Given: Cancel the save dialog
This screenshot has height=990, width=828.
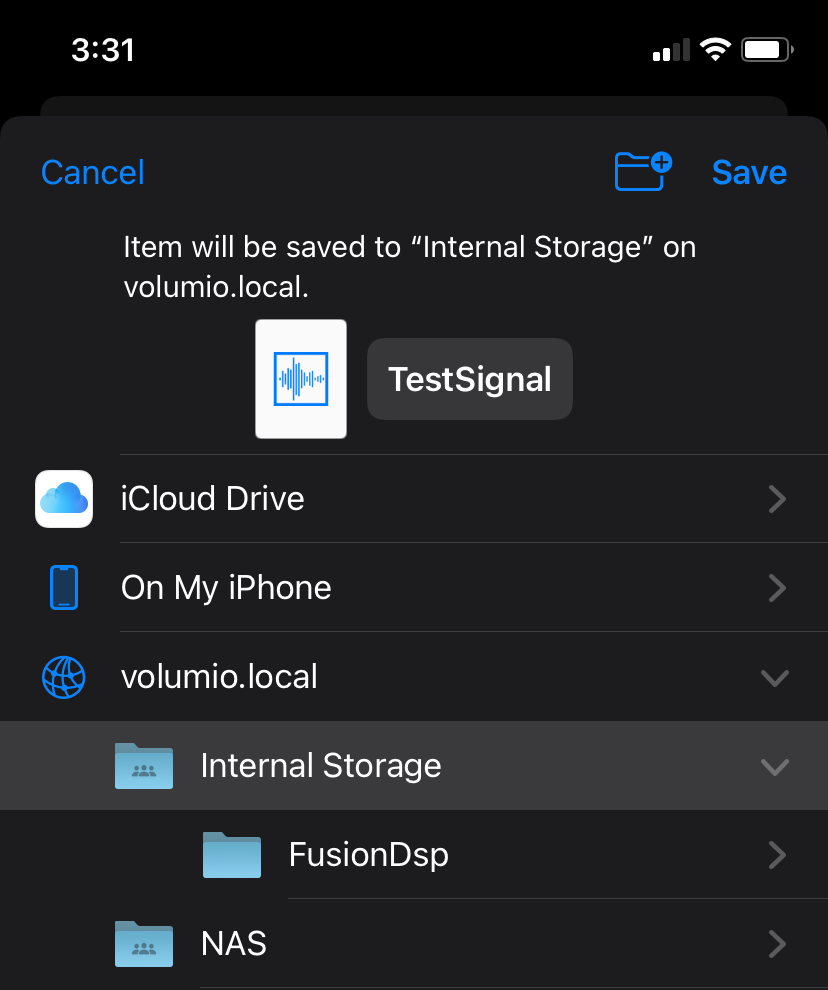Looking at the screenshot, I should pyautogui.click(x=93, y=172).
